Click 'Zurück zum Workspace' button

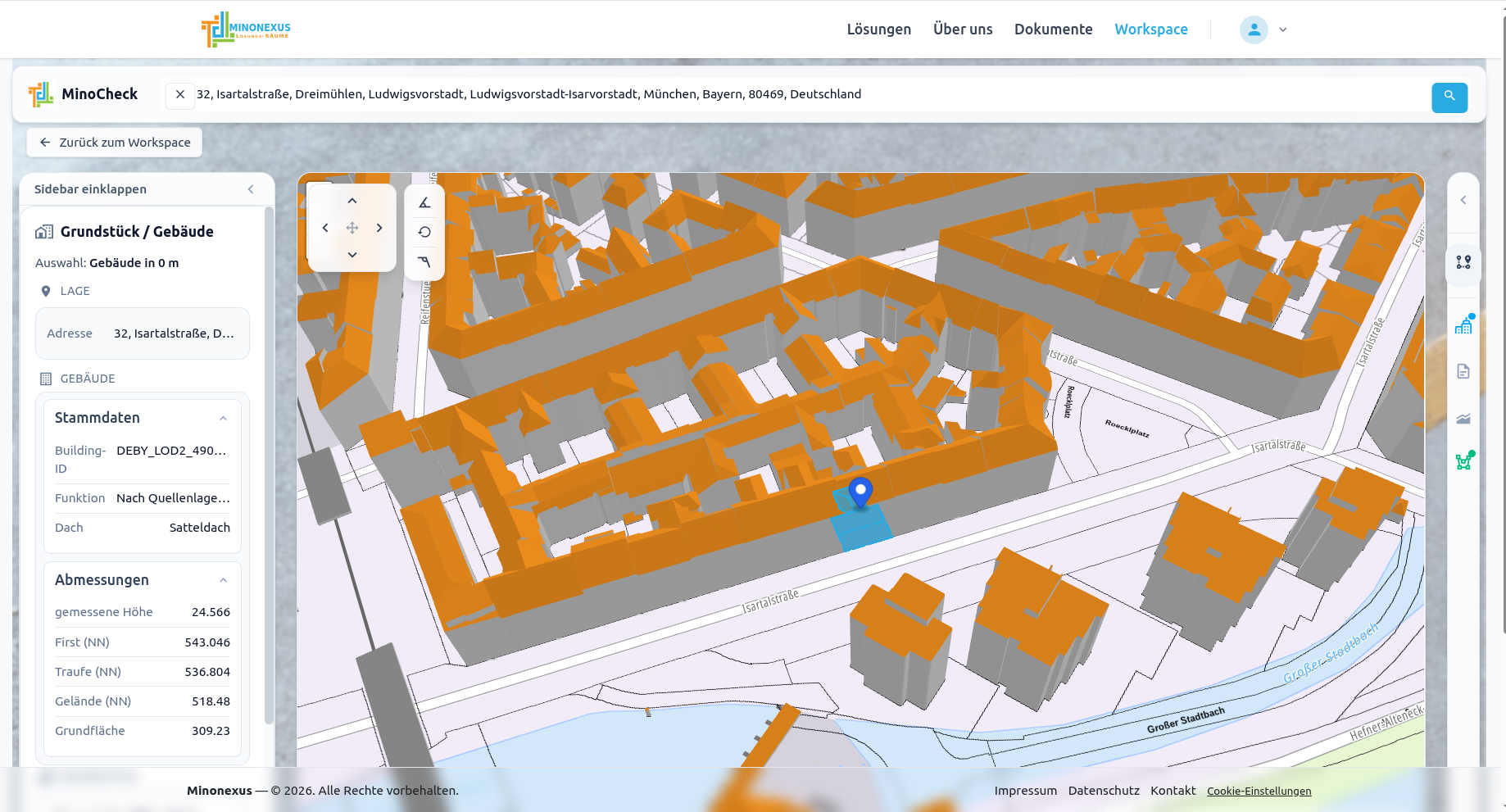114,142
